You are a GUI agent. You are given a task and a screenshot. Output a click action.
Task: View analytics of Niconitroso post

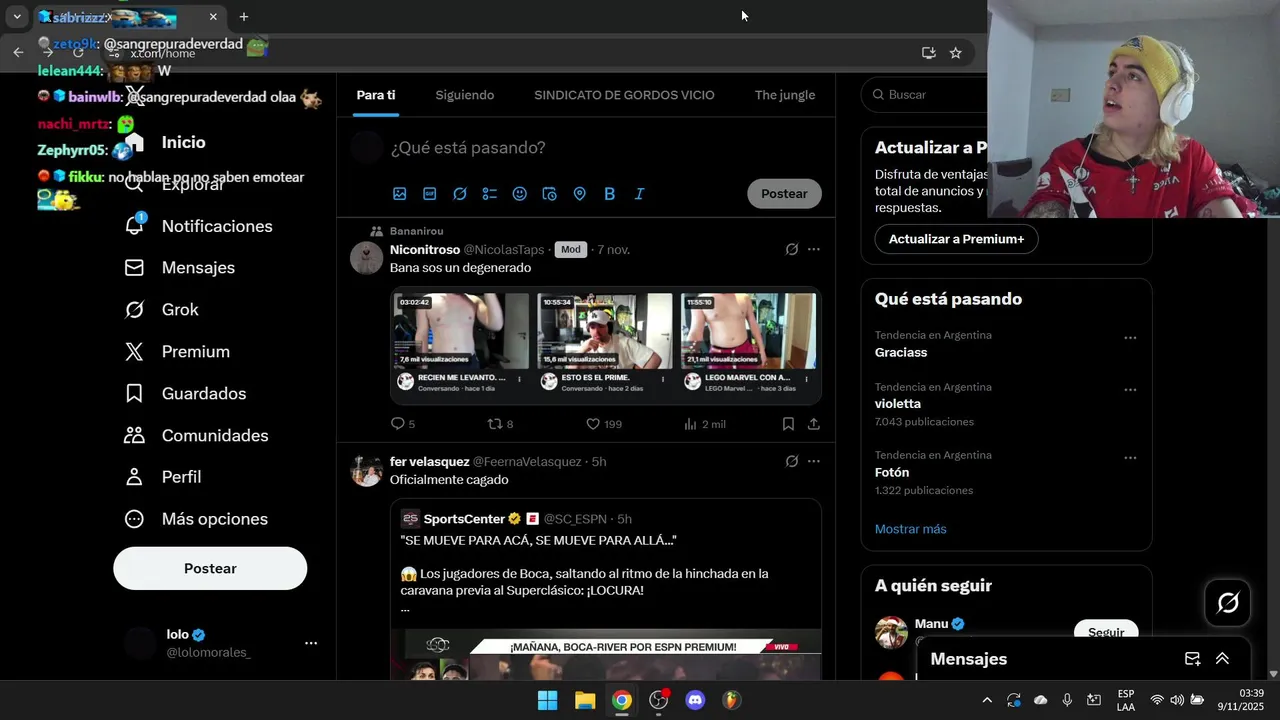pyautogui.click(x=704, y=424)
